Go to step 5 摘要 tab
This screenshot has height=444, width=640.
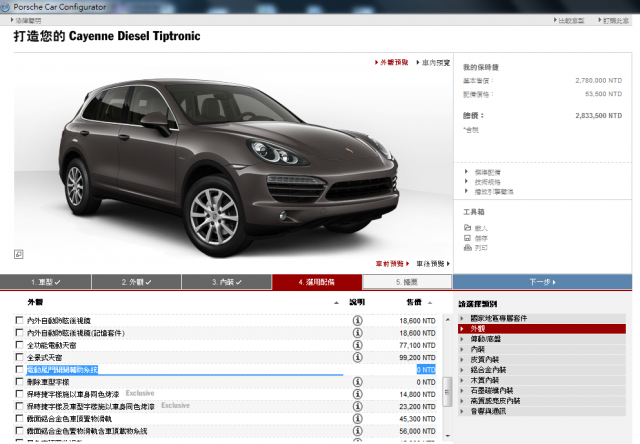pyautogui.click(x=407, y=282)
